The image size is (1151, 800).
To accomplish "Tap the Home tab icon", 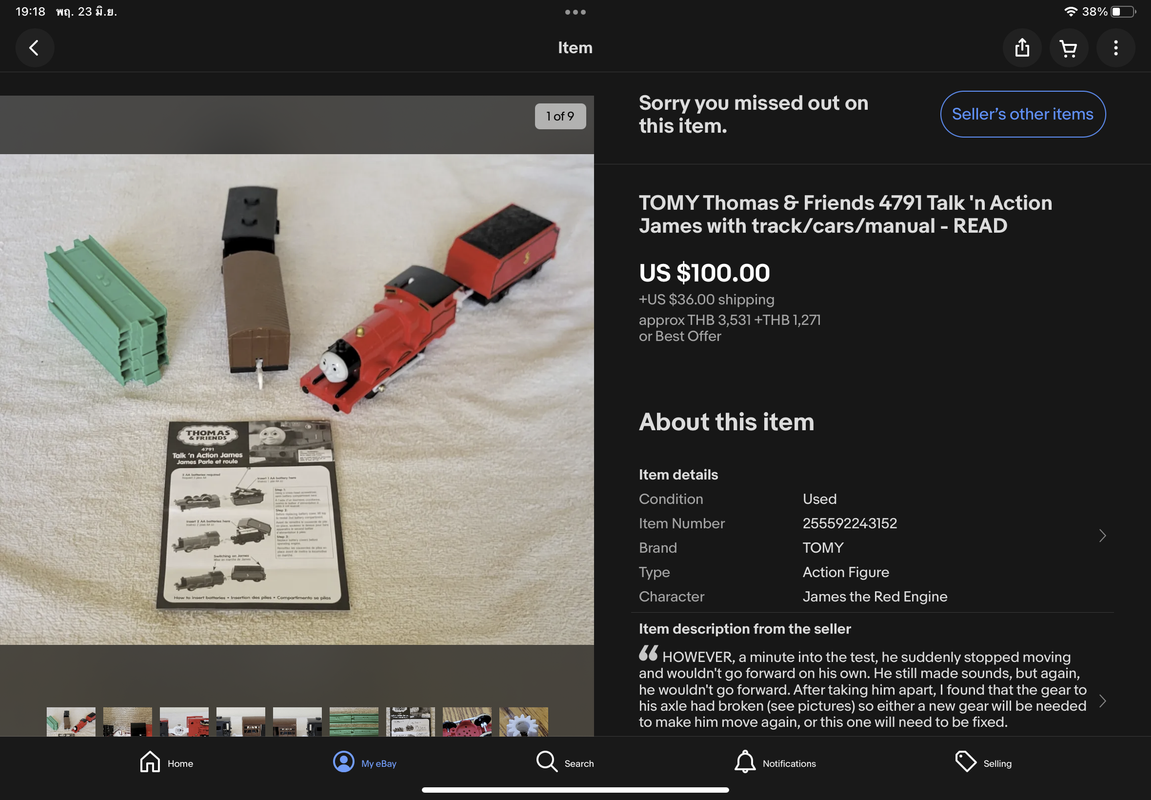I will (150, 762).
